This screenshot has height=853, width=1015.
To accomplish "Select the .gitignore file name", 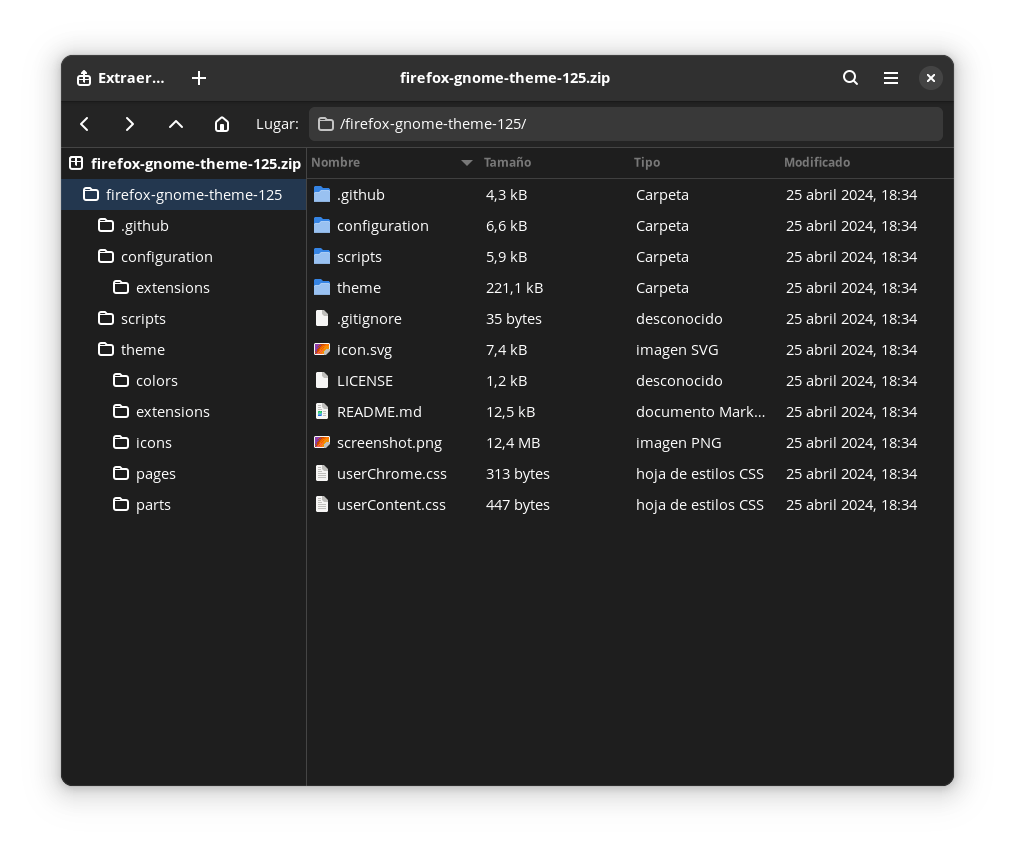I will (369, 319).
